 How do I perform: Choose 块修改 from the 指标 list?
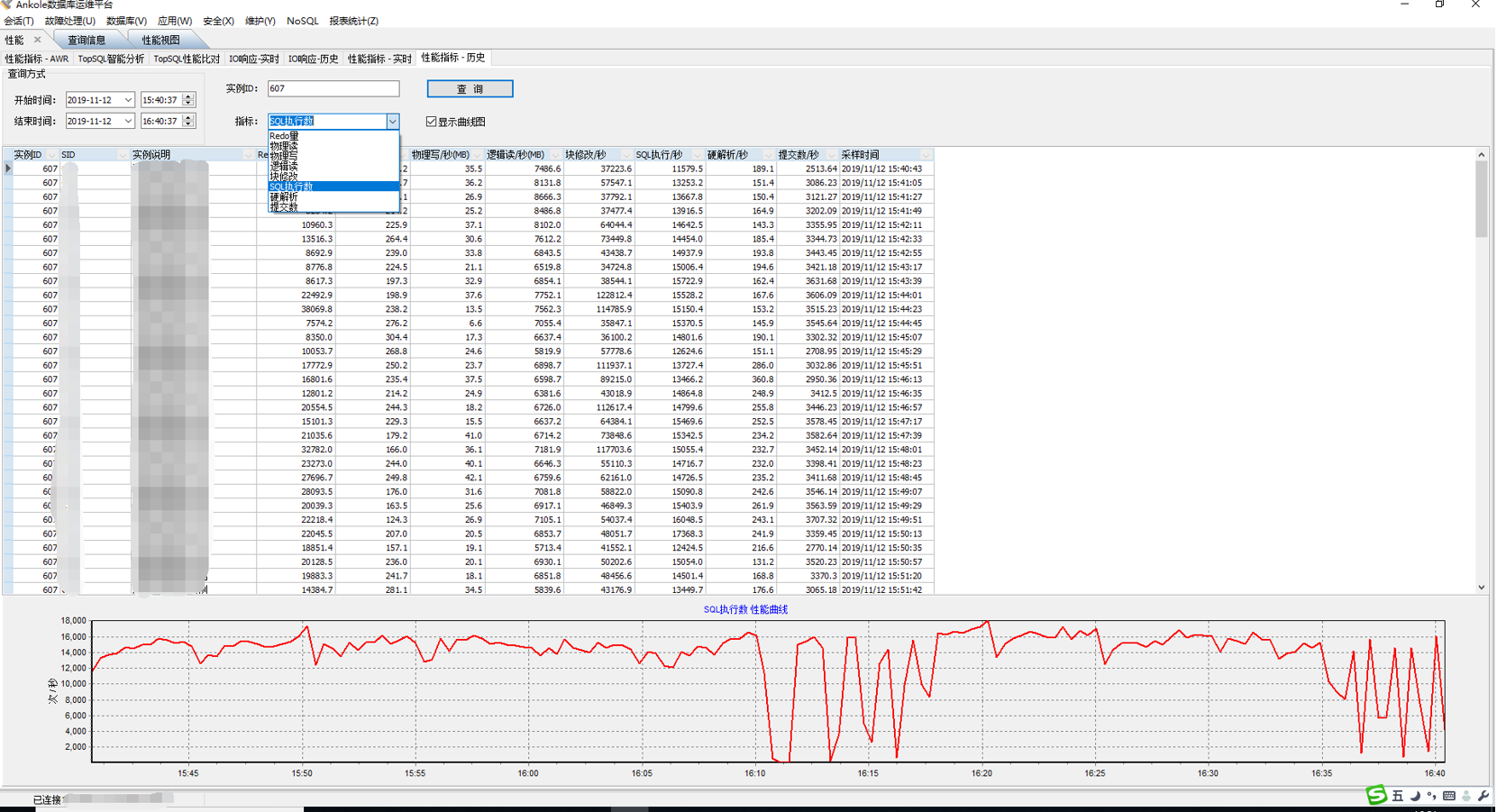click(333, 177)
